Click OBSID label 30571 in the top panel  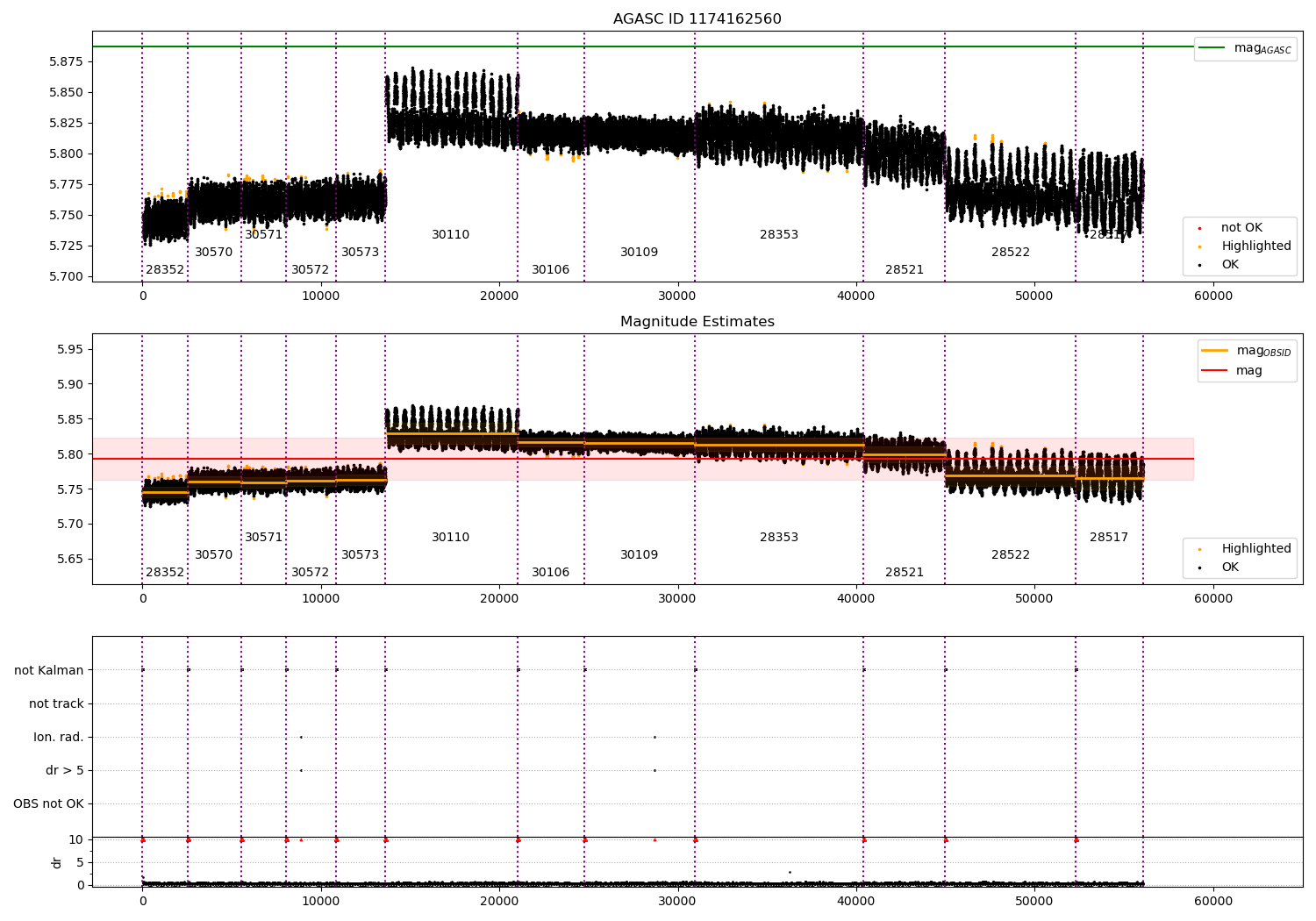tap(264, 234)
